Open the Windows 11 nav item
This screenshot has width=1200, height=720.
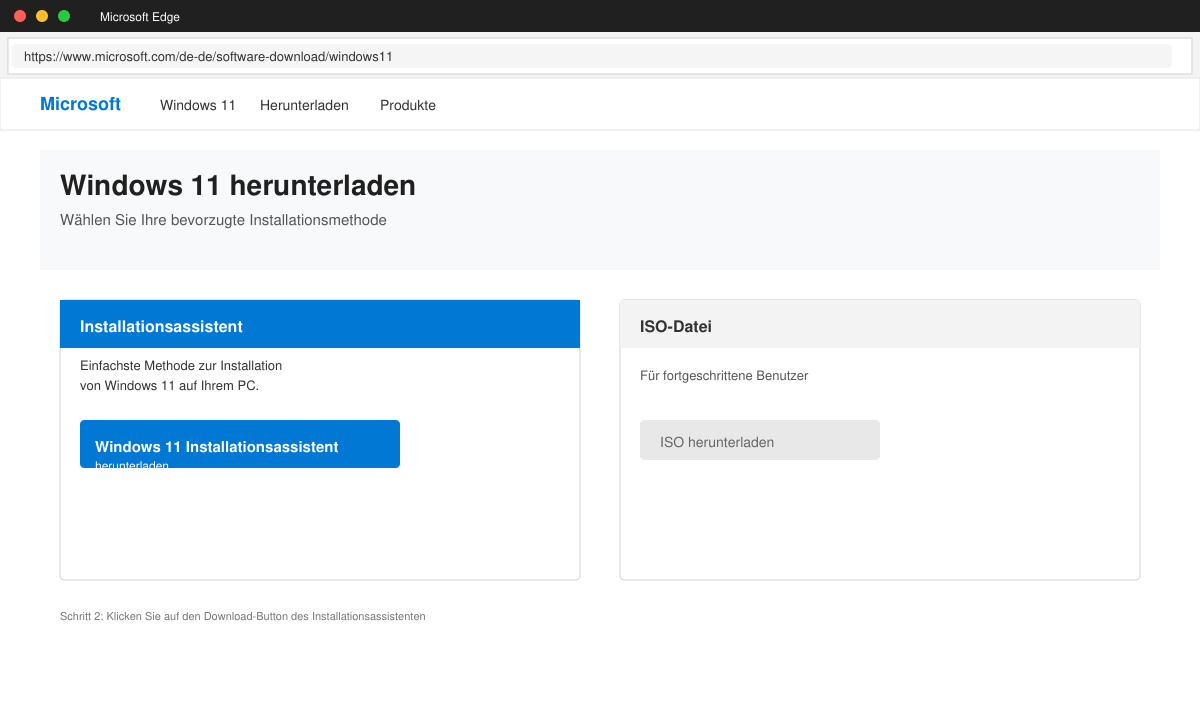click(x=198, y=105)
